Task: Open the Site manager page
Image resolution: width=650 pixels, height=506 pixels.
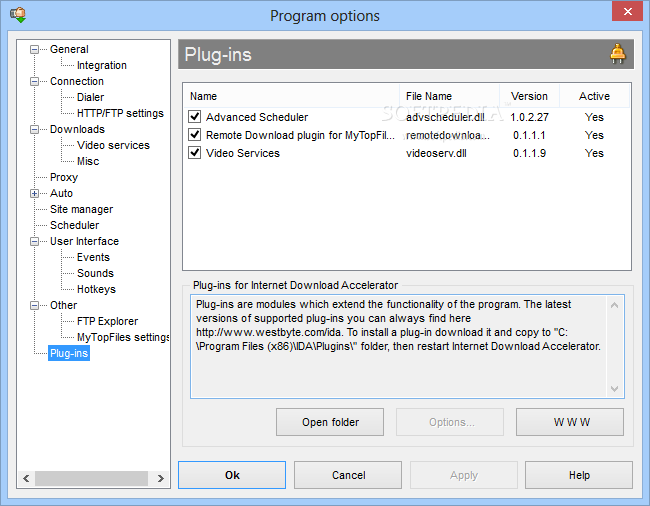Action: 81,209
